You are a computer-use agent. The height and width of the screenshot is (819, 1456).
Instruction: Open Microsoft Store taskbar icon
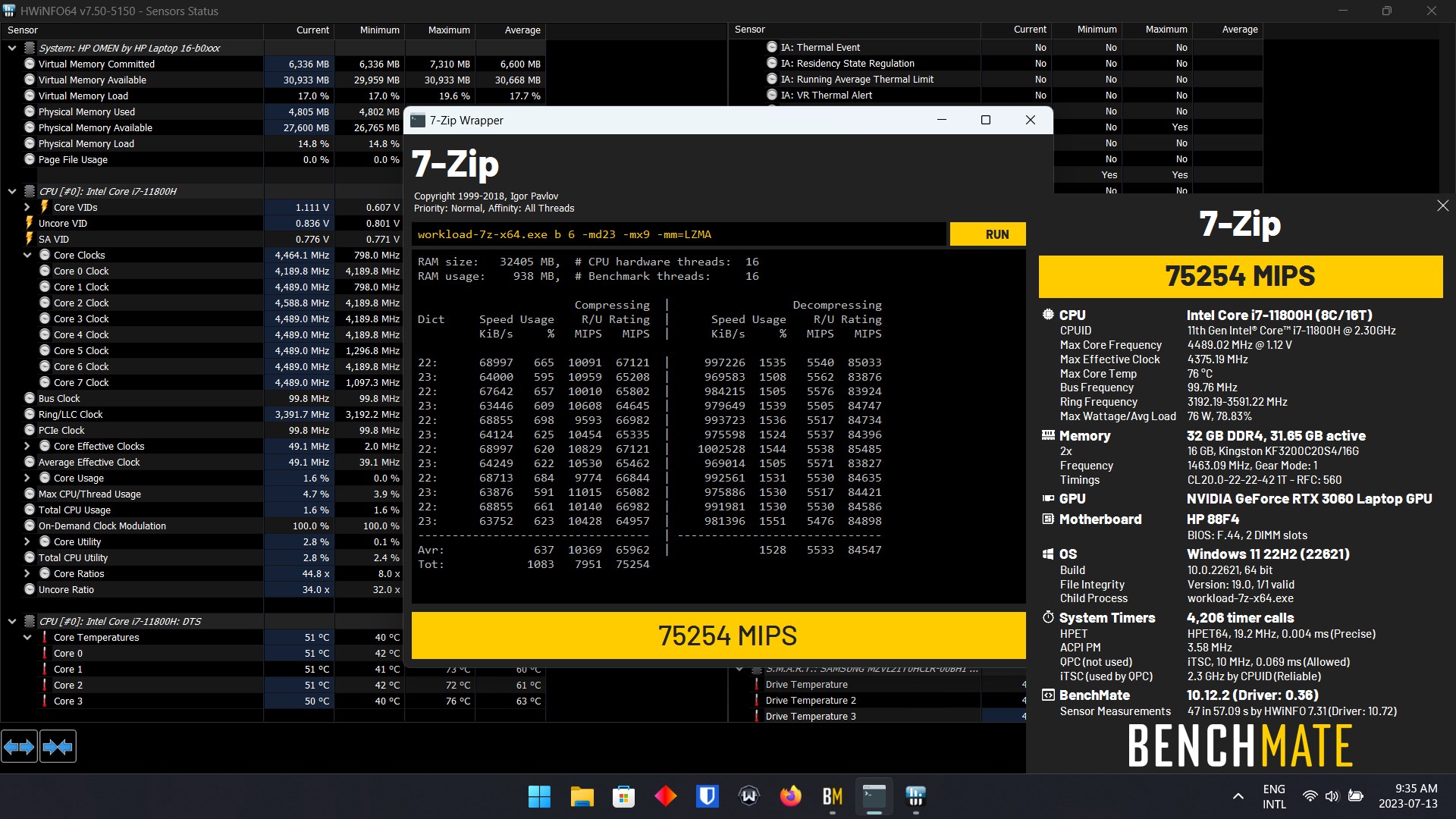pos(623,796)
